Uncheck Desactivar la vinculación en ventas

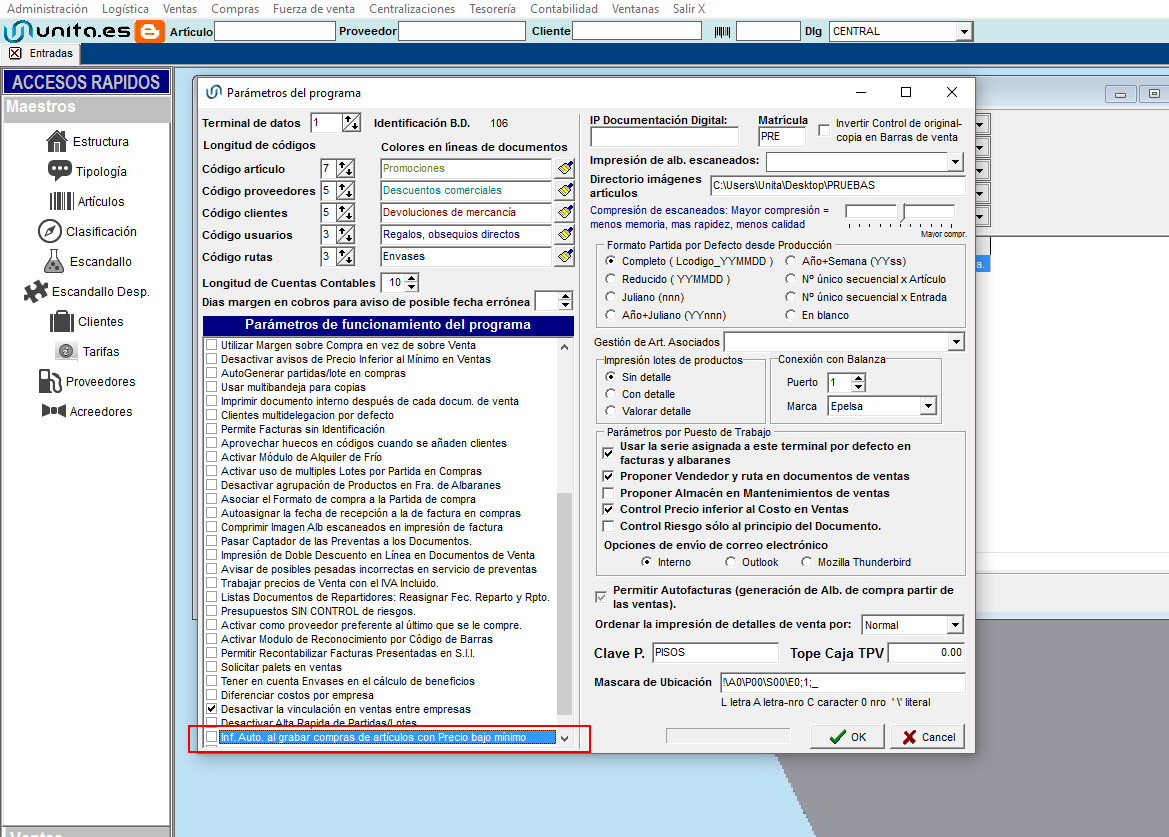pyautogui.click(x=212, y=709)
